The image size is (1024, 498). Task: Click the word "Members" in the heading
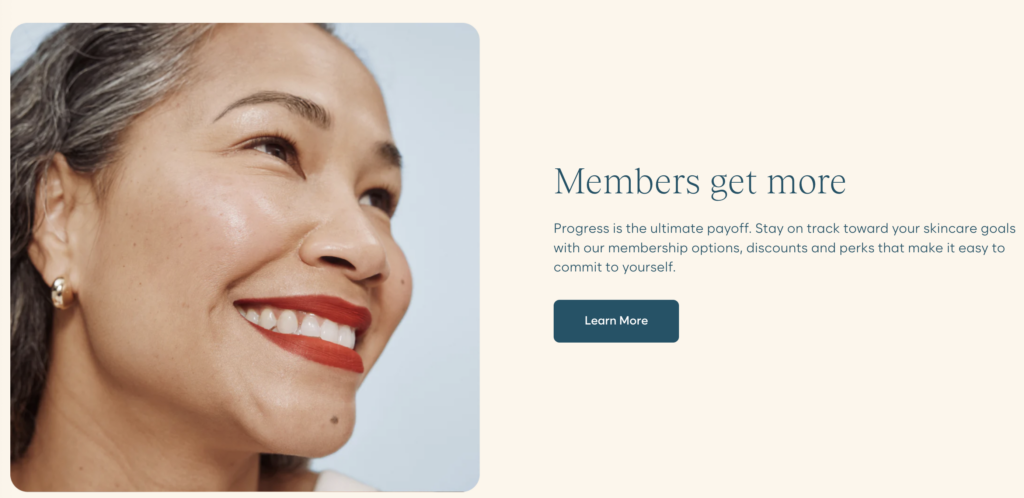(x=628, y=181)
